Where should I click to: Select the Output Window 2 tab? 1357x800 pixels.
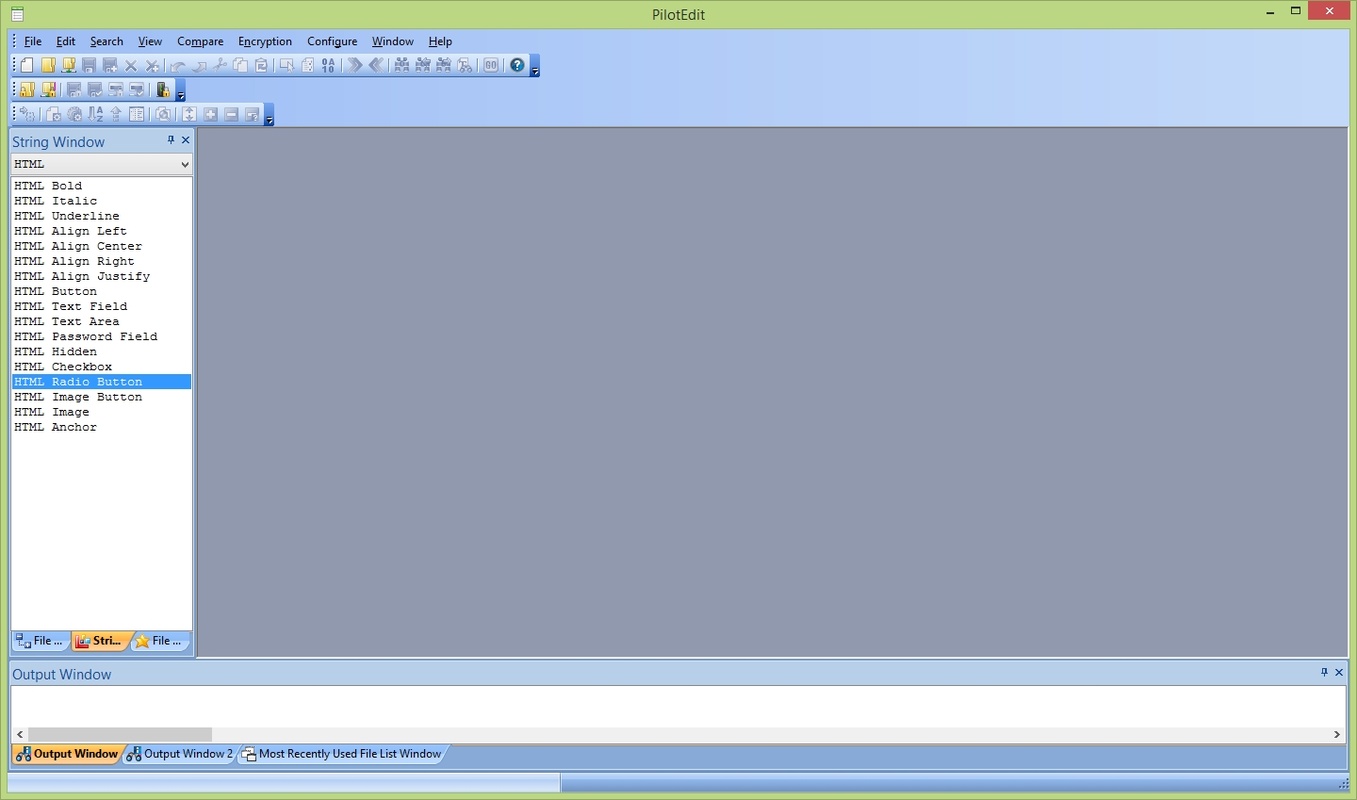(179, 754)
